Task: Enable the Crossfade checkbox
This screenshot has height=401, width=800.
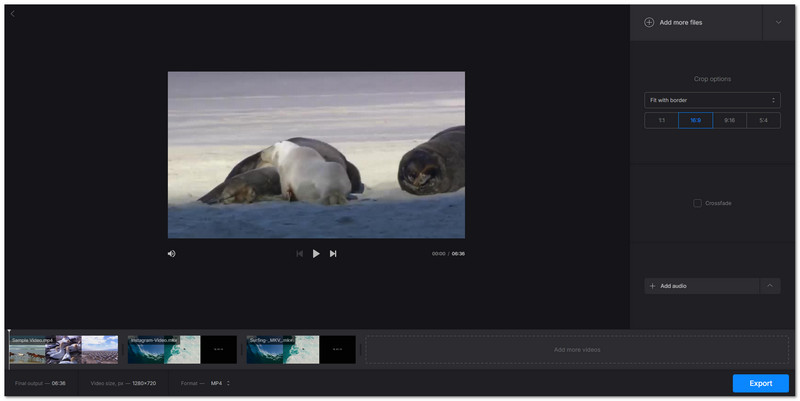Action: [x=698, y=203]
